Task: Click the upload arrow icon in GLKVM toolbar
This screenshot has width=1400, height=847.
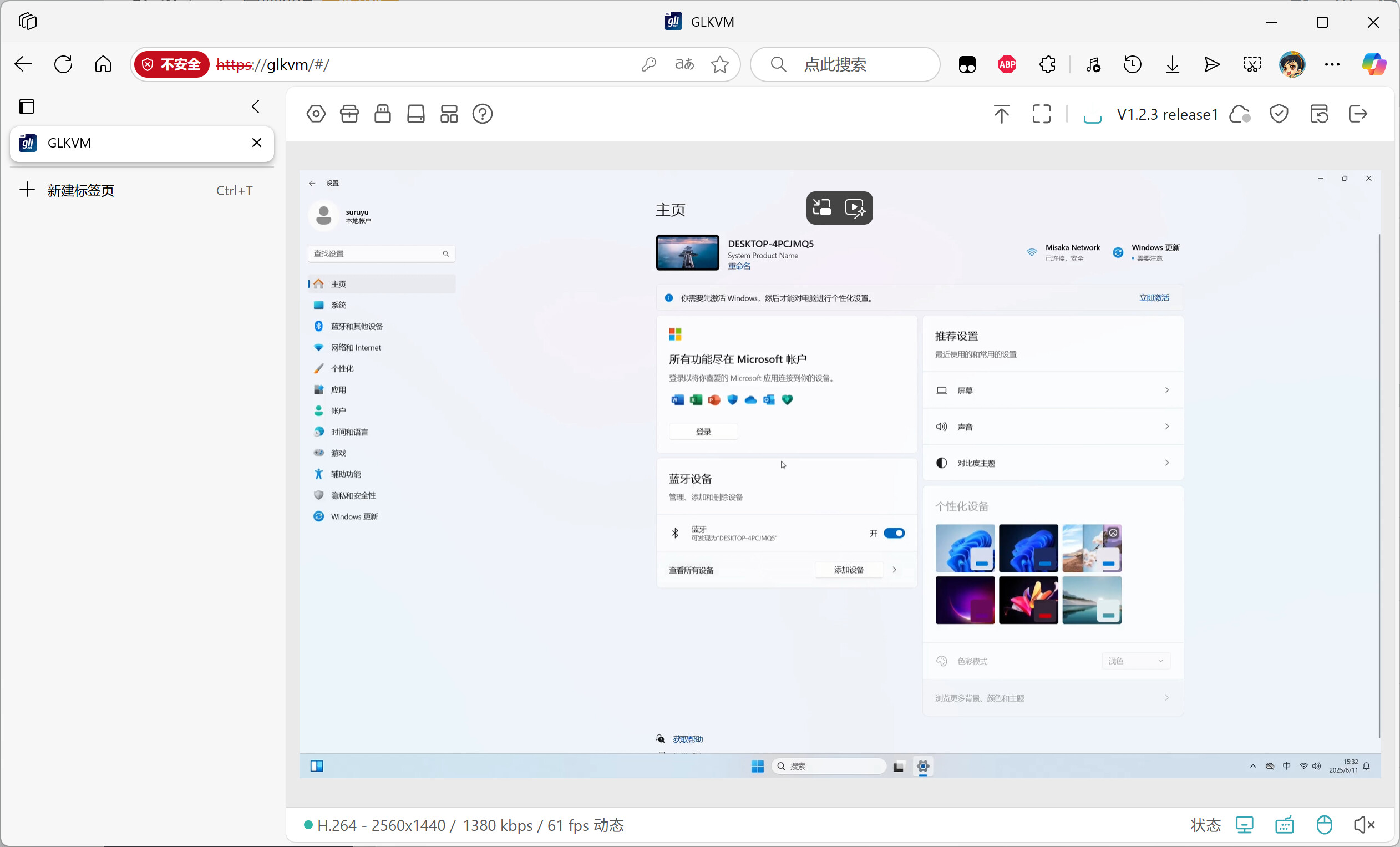Action: point(1001,114)
